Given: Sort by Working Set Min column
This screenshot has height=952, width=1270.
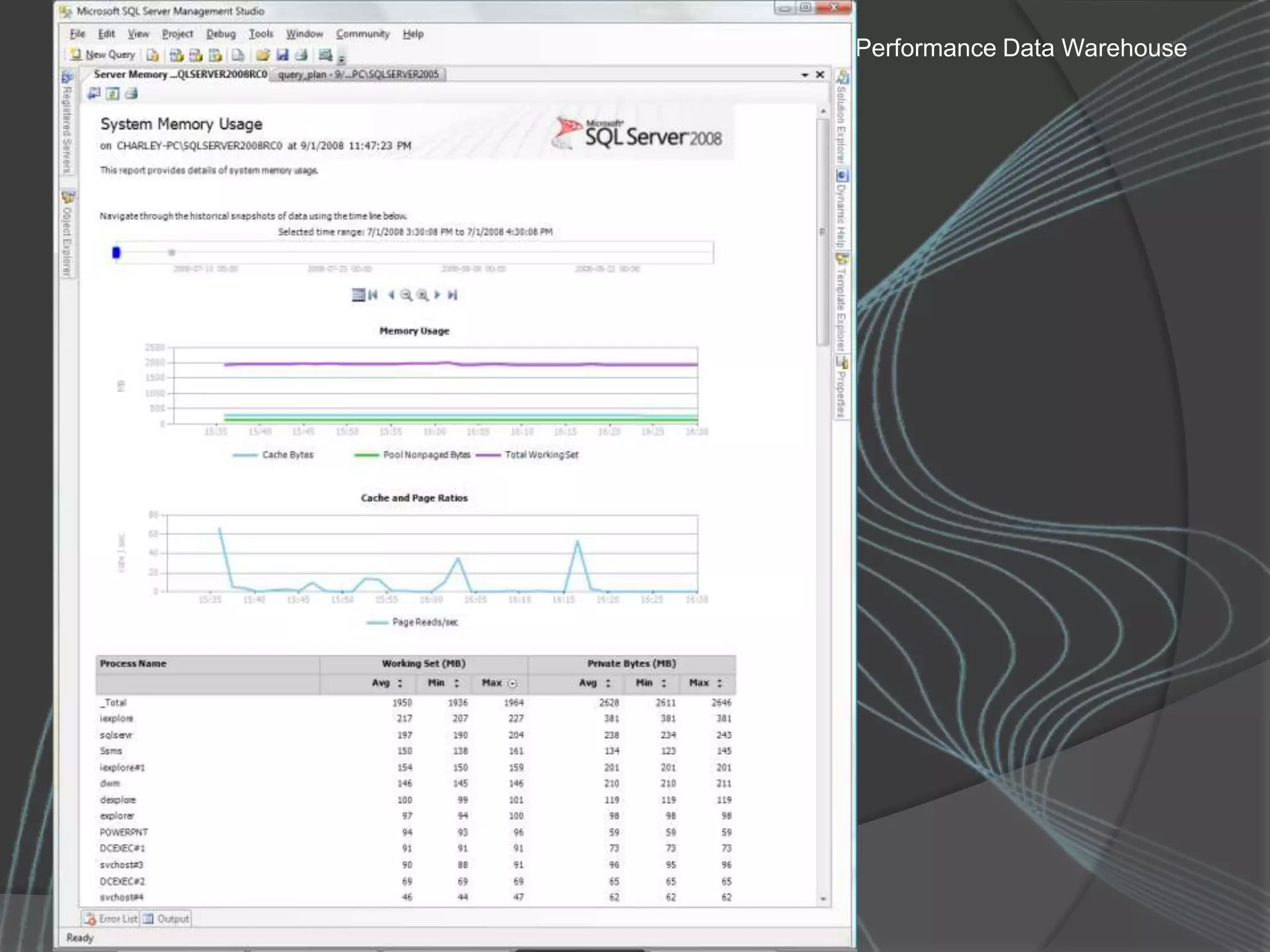Looking at the screenshot, I should [456, 683].
